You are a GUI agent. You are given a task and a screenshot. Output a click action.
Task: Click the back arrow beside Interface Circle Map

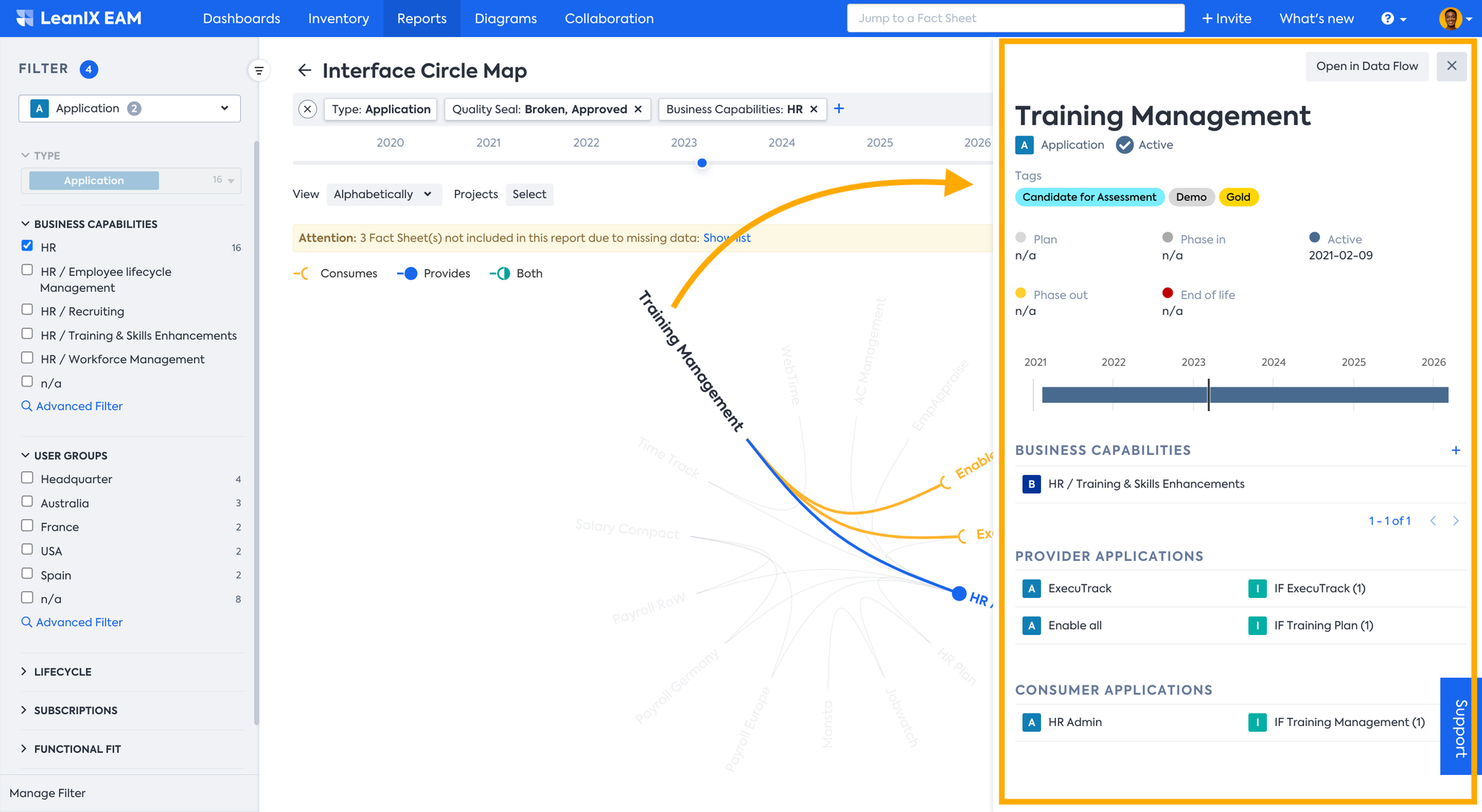click(x=304, y=70)
